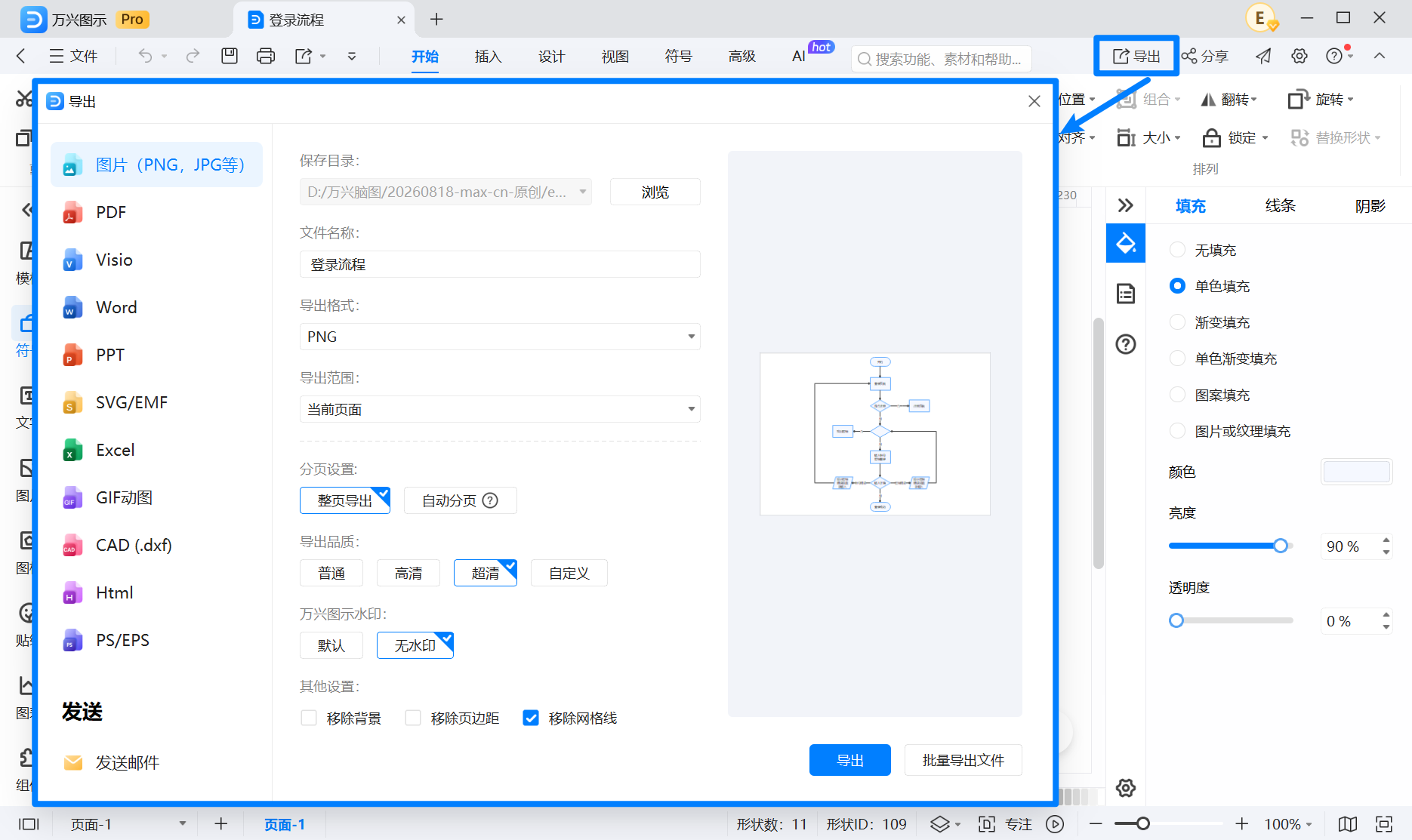The width and height of the screenshot is (1412, 840).
Task: Click the print icon in toolbar
Action: pyautogui.click(x=266, y=56)
